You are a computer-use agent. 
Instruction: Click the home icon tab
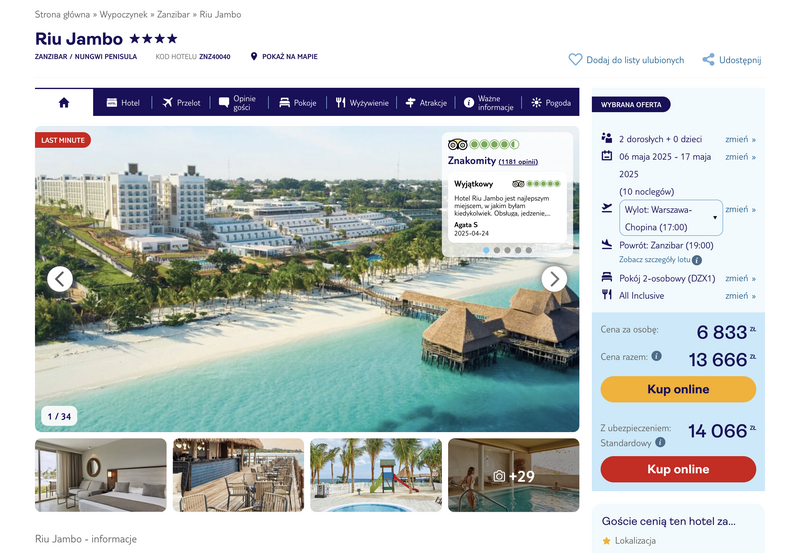pyautogui.click(x=64, y=103)
